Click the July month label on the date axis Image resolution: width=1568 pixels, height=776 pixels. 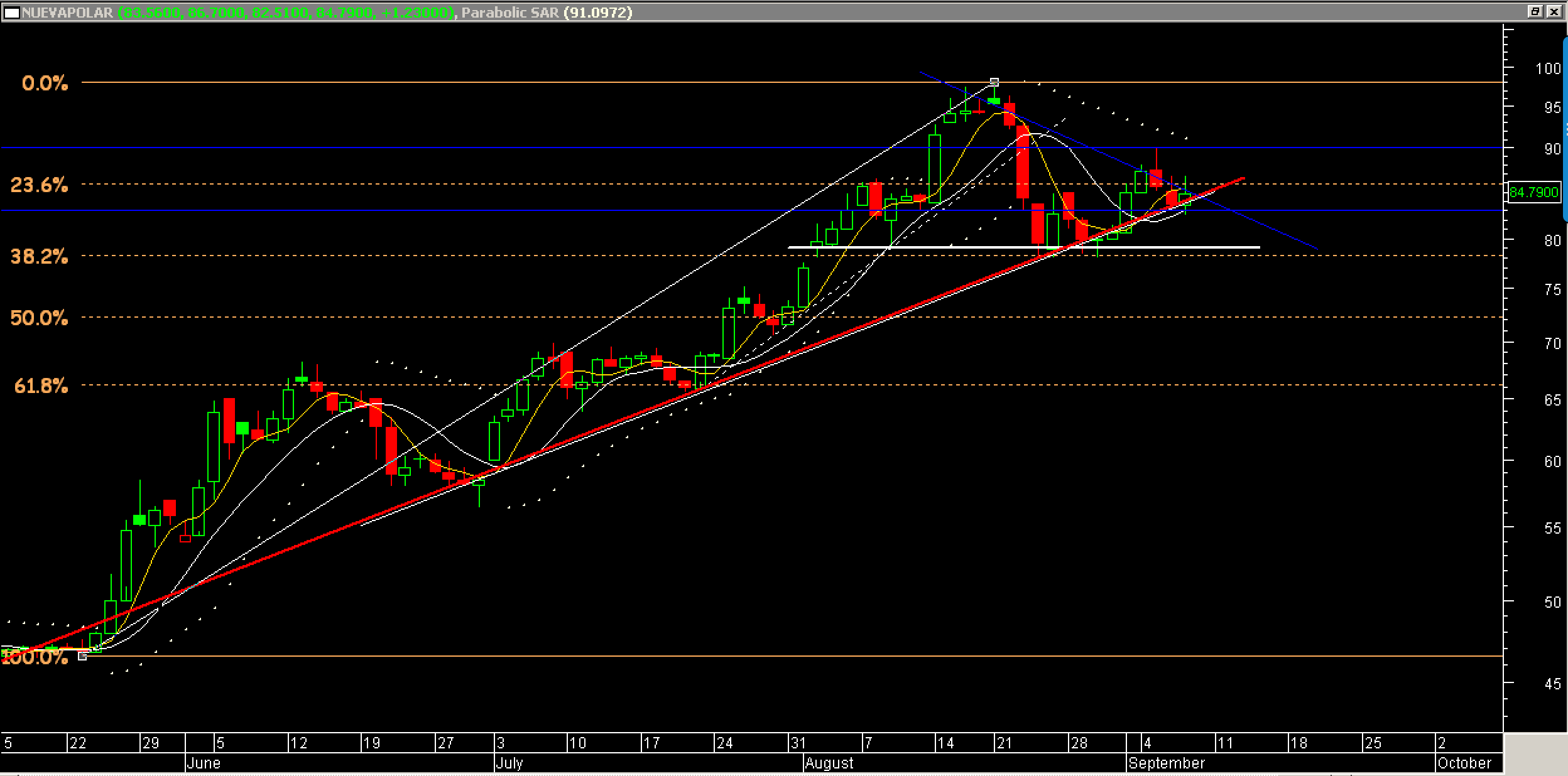pos(509,763)
